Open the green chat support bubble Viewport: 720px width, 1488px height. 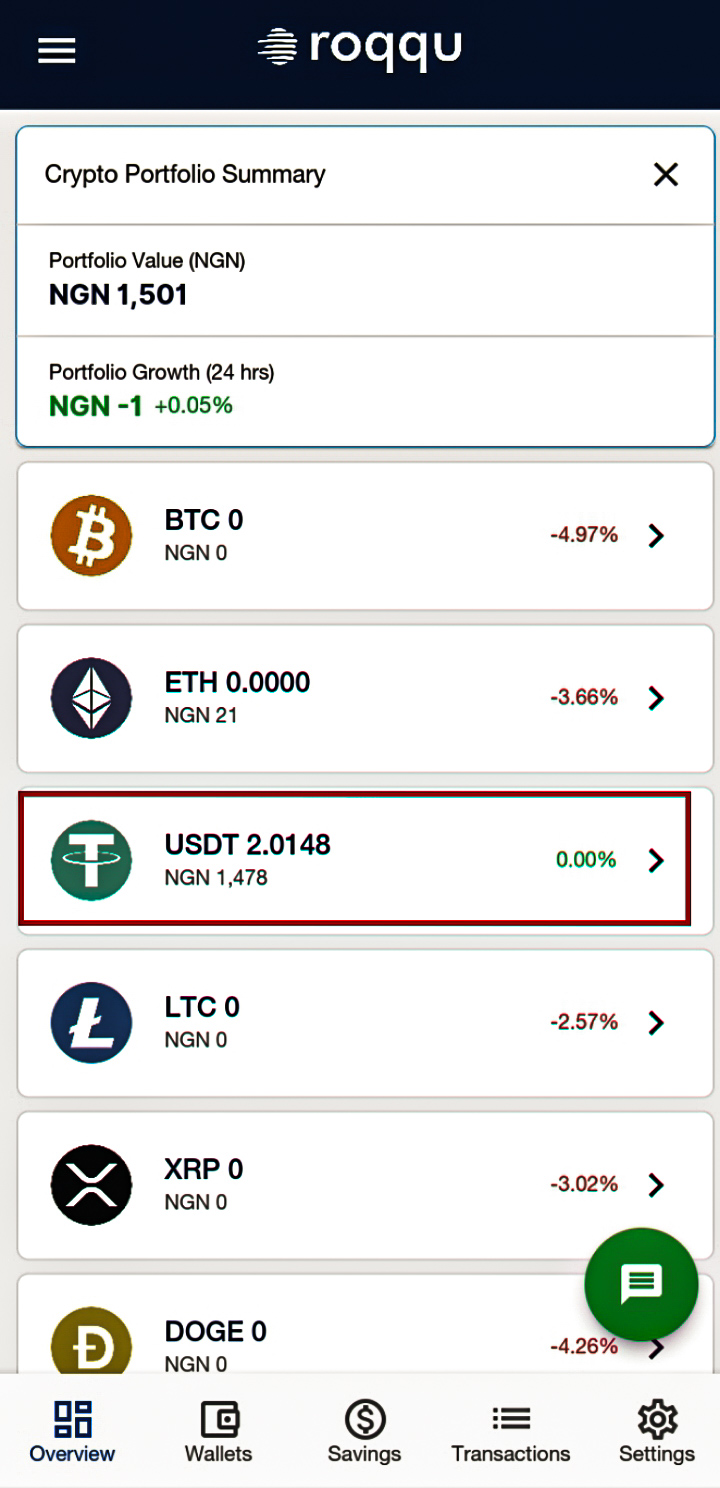coord(641,1284)
